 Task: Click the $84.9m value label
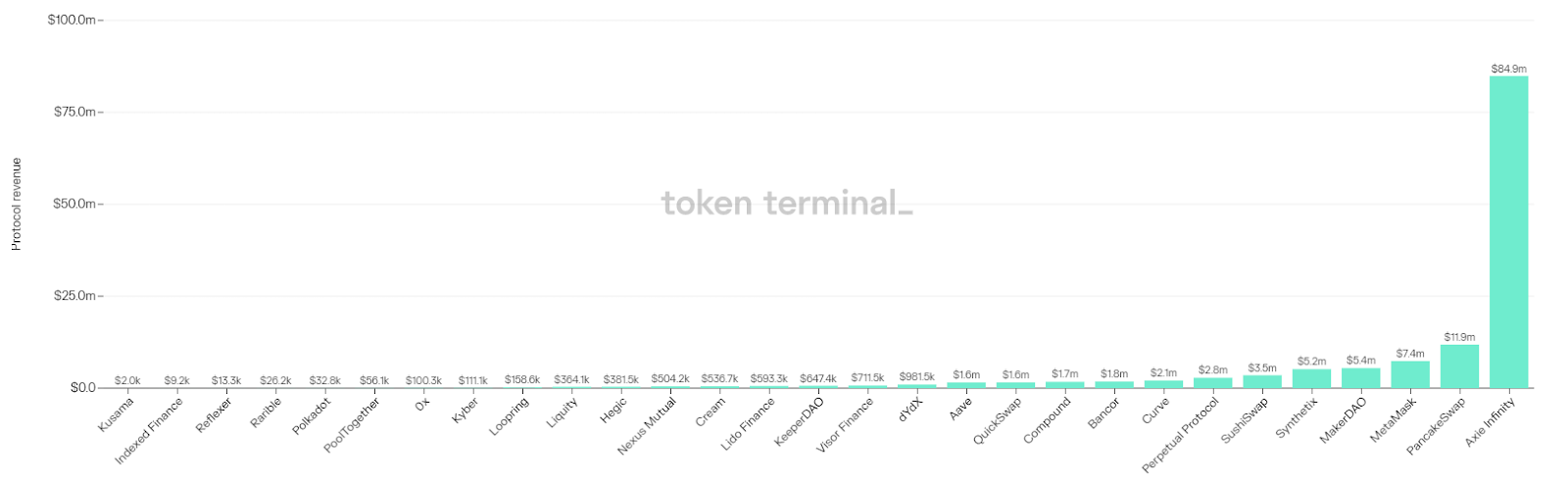[1508, 69]
